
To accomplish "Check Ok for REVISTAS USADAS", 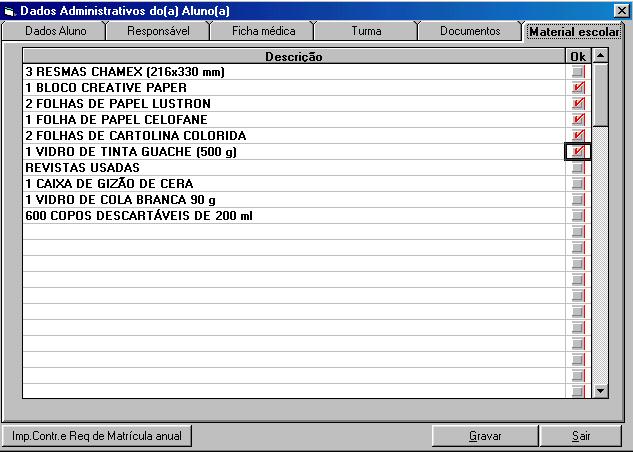I will 577,168.
